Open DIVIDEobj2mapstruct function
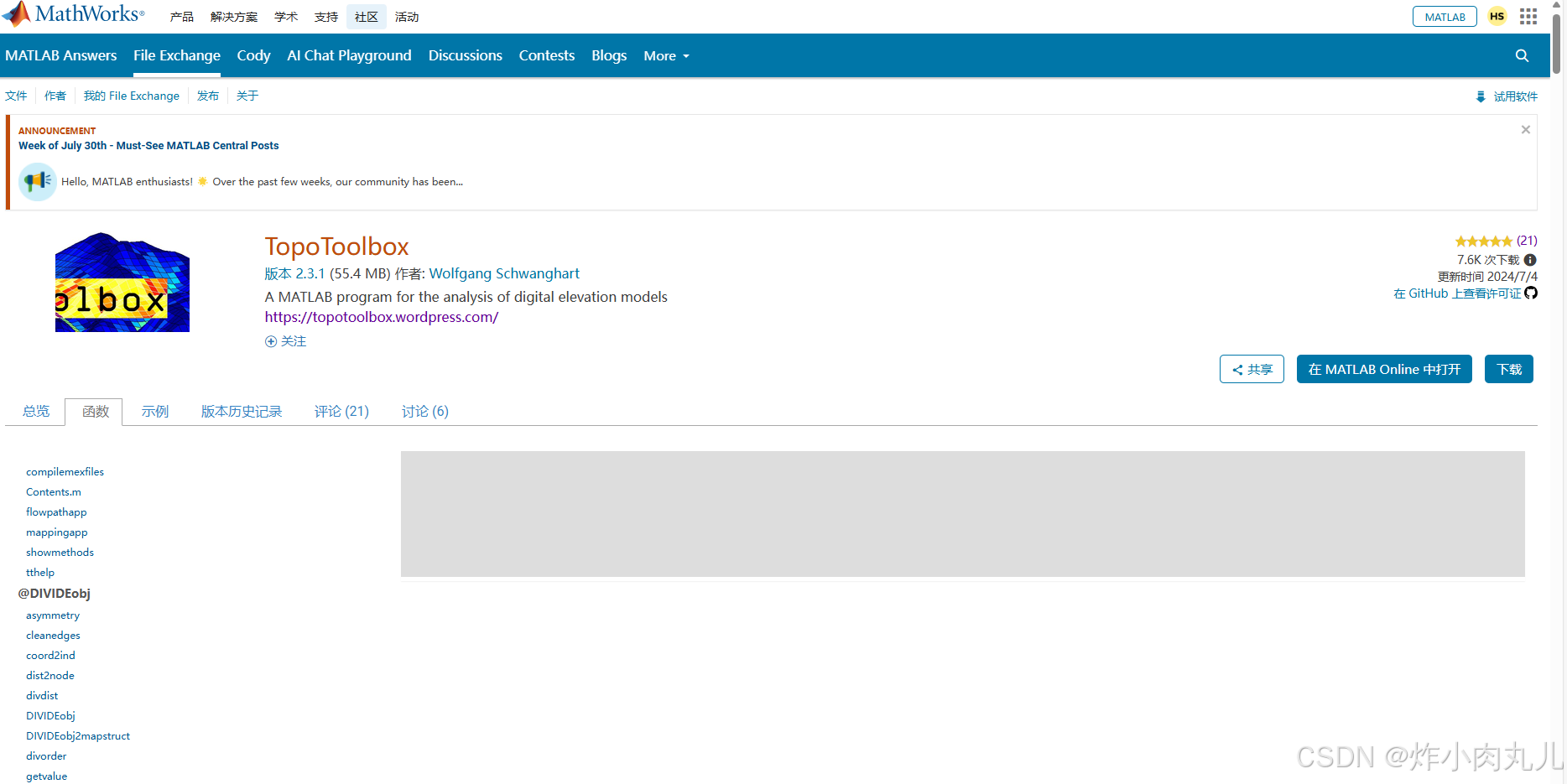This screenshot has width=1567, height=784. pos(78,736)
